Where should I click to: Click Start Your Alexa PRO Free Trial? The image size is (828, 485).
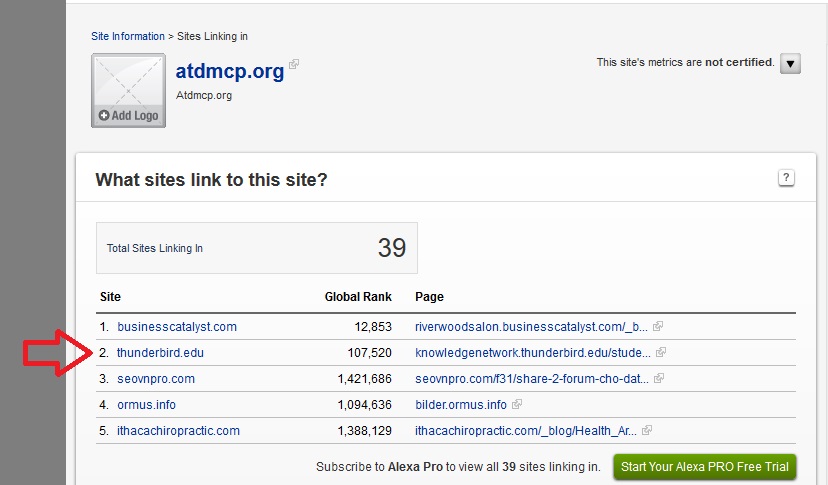point(704,467)
